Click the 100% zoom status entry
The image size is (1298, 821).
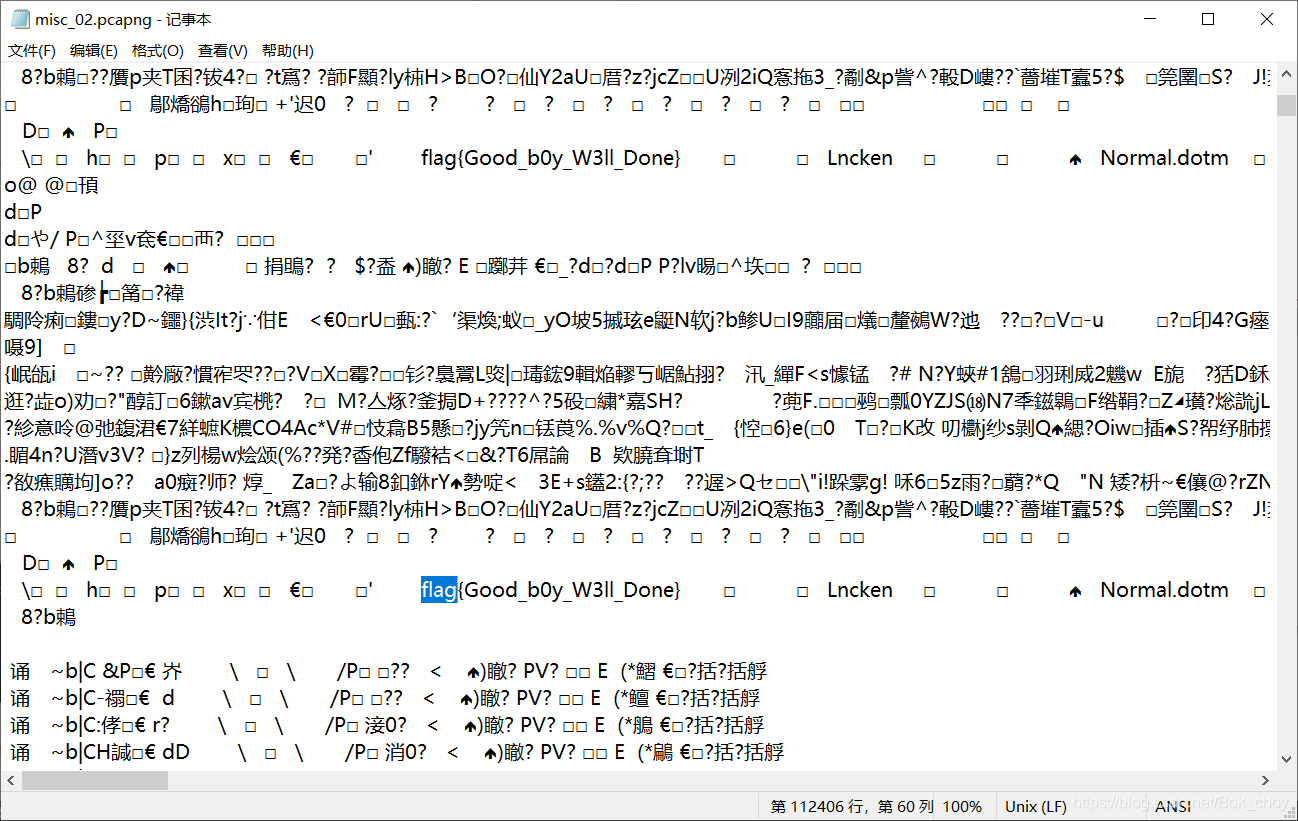(962, 806)
